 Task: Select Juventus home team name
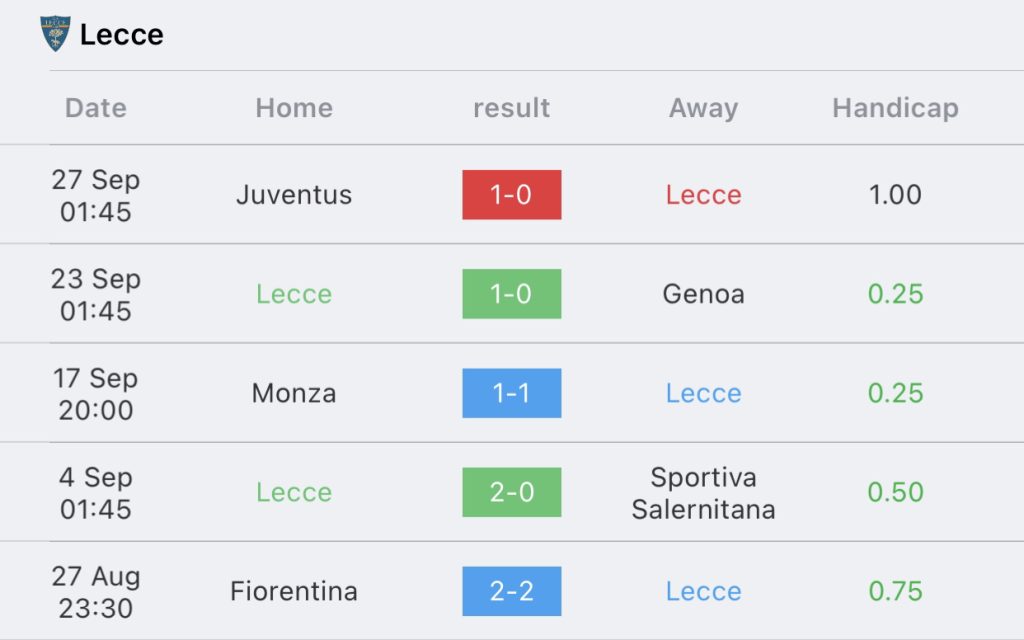click(x=294, y=195)
